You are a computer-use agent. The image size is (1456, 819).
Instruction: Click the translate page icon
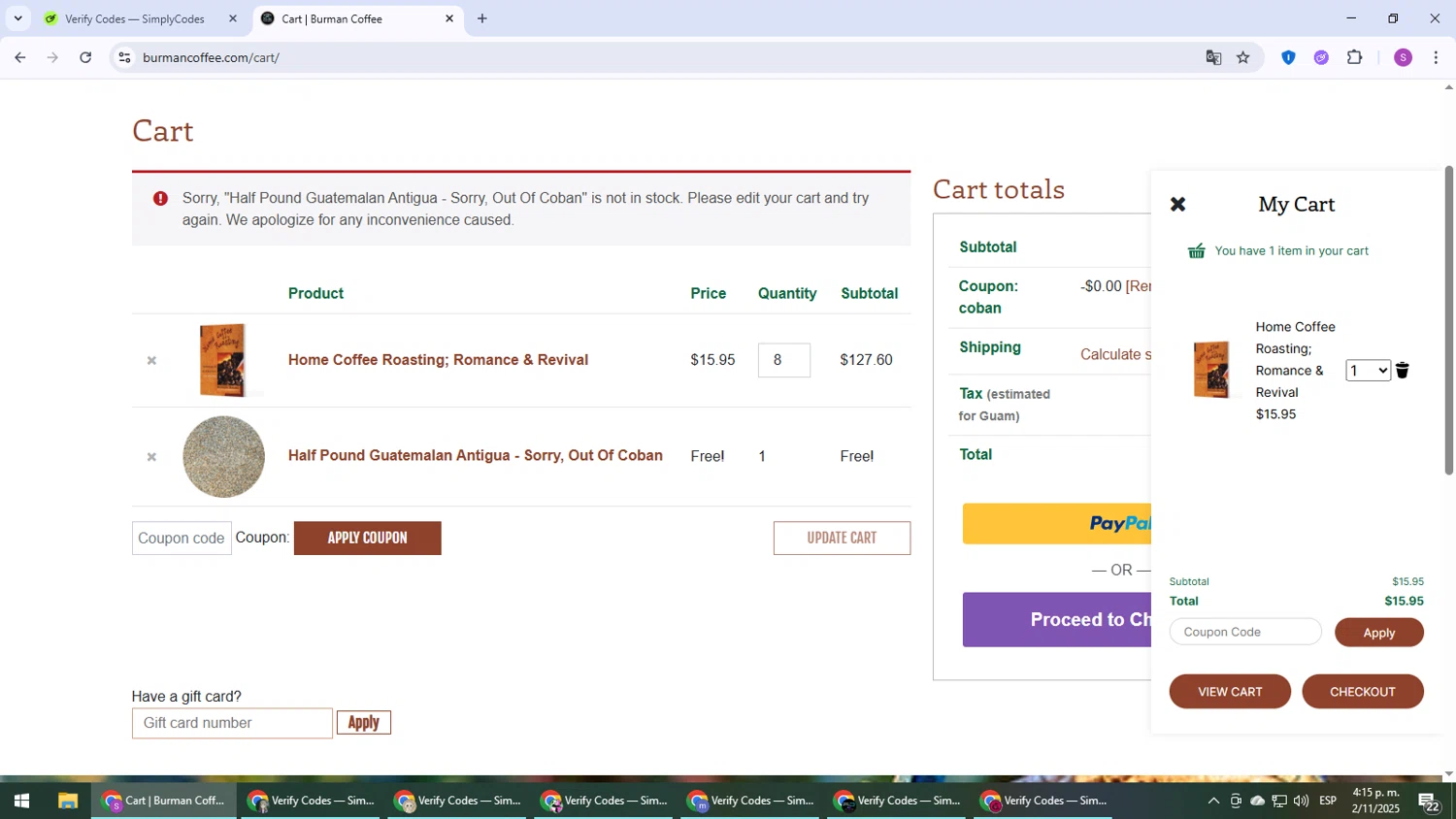1213,57
